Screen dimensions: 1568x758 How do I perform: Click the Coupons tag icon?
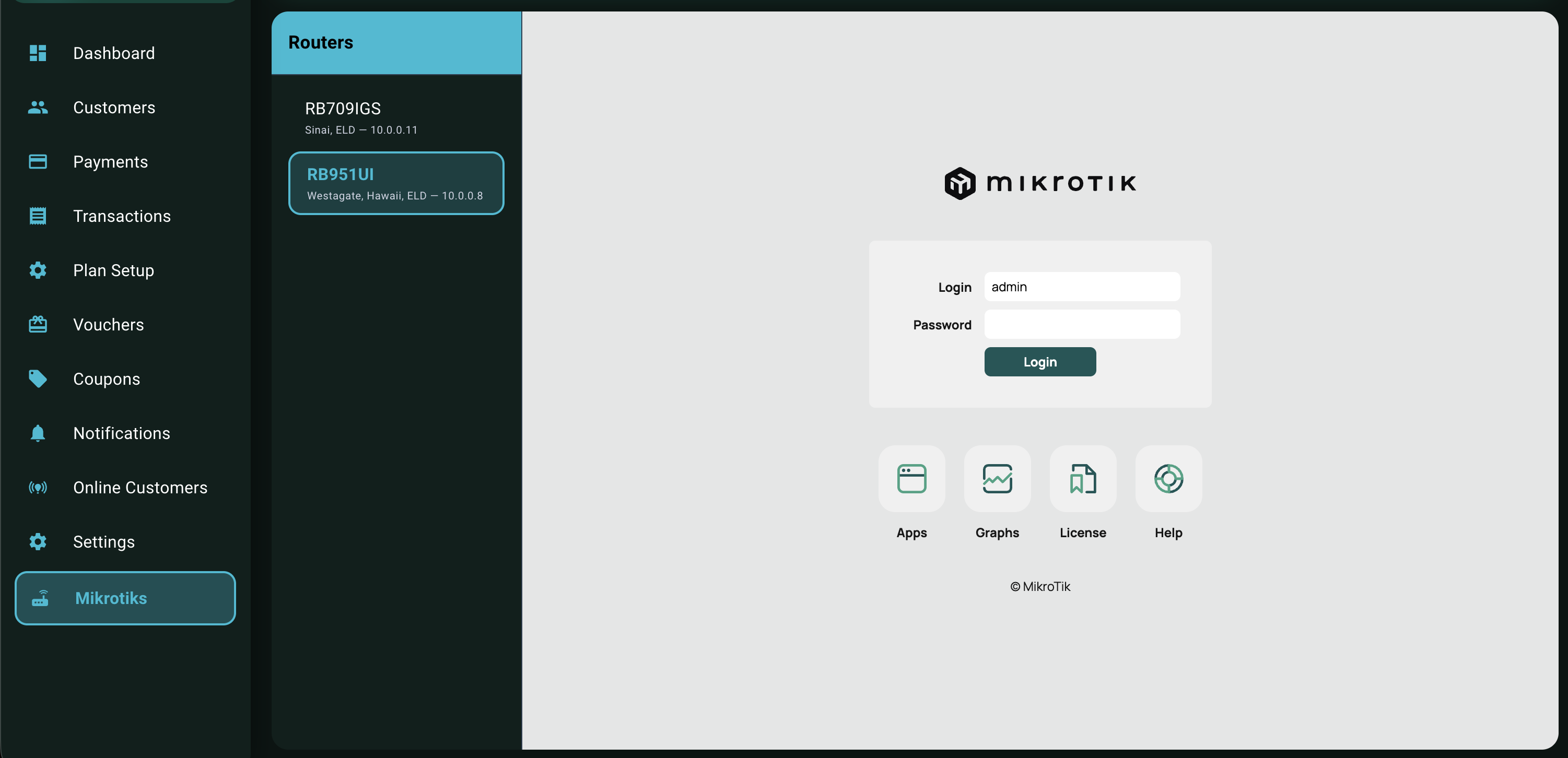(x=38, y=378)
